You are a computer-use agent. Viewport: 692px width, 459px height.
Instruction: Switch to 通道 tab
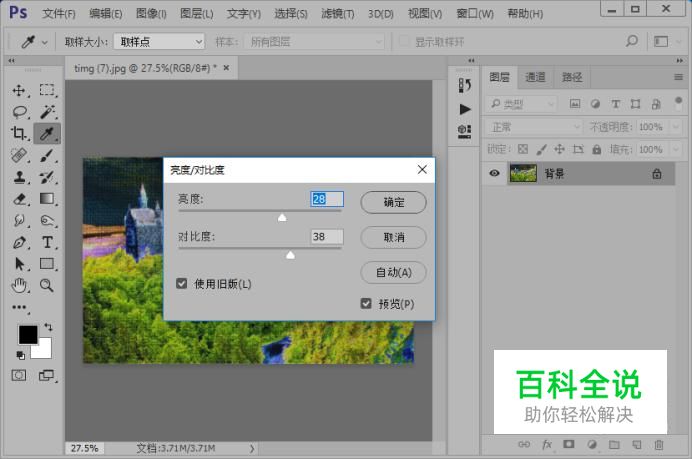point(535,77)
